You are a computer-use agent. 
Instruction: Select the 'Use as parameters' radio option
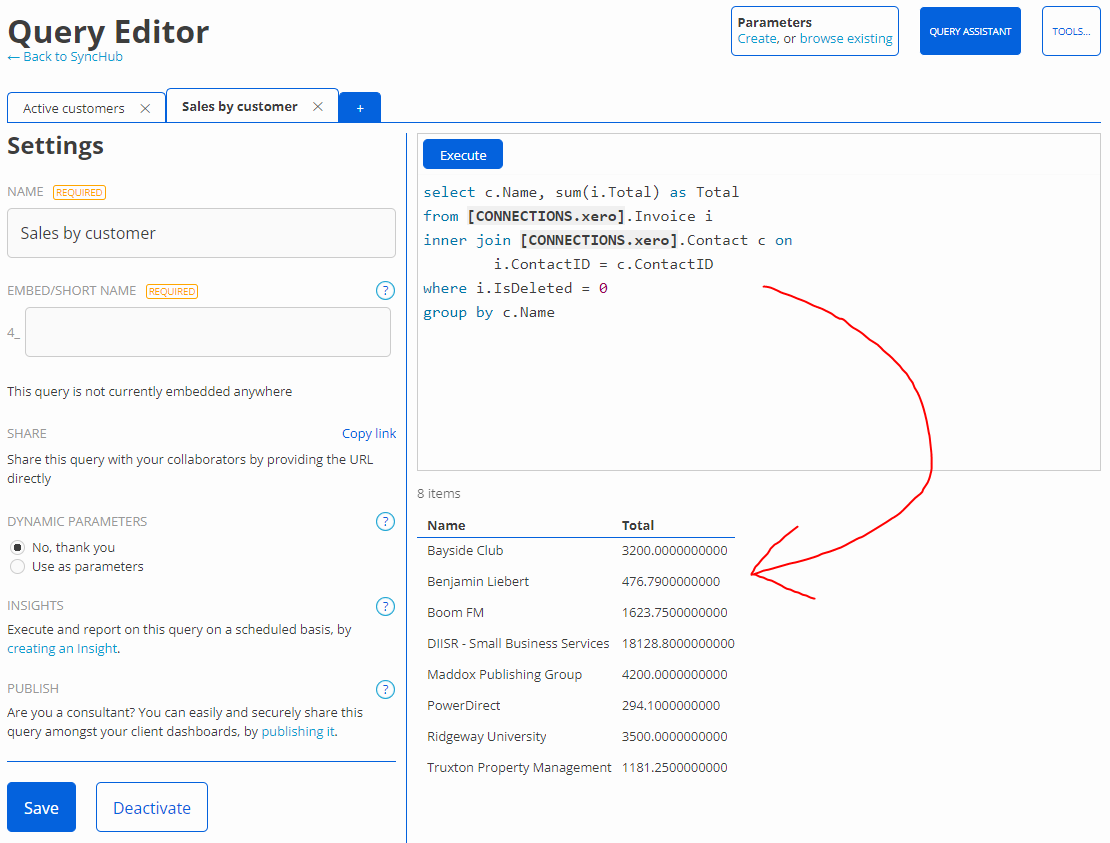[17, 567]
